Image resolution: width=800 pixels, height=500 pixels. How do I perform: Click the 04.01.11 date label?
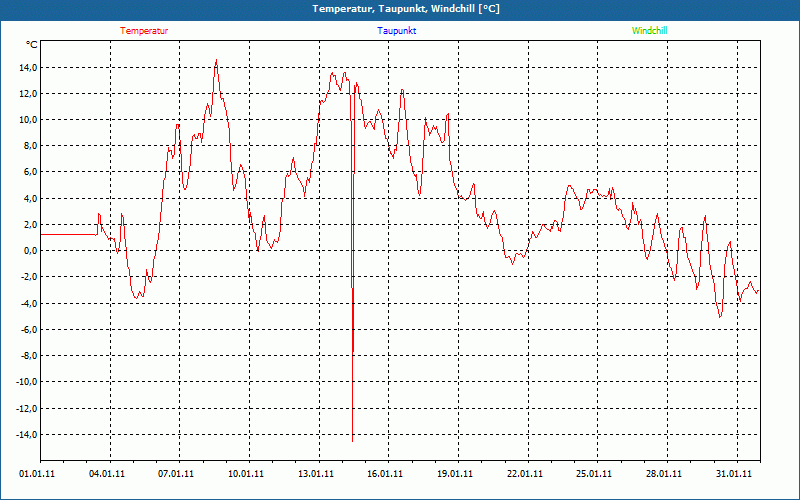[107, 474]
